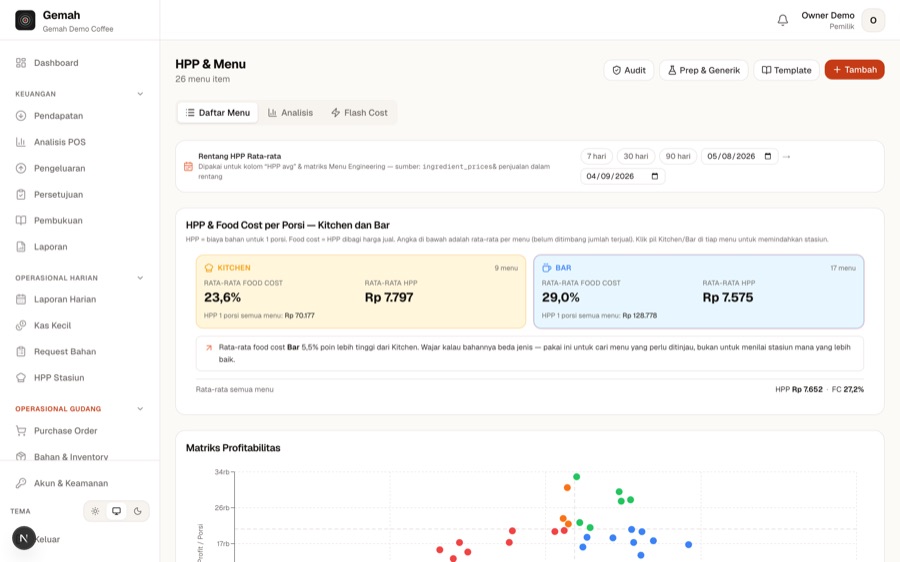Select the Daftar Menu tab

point(218,113)
